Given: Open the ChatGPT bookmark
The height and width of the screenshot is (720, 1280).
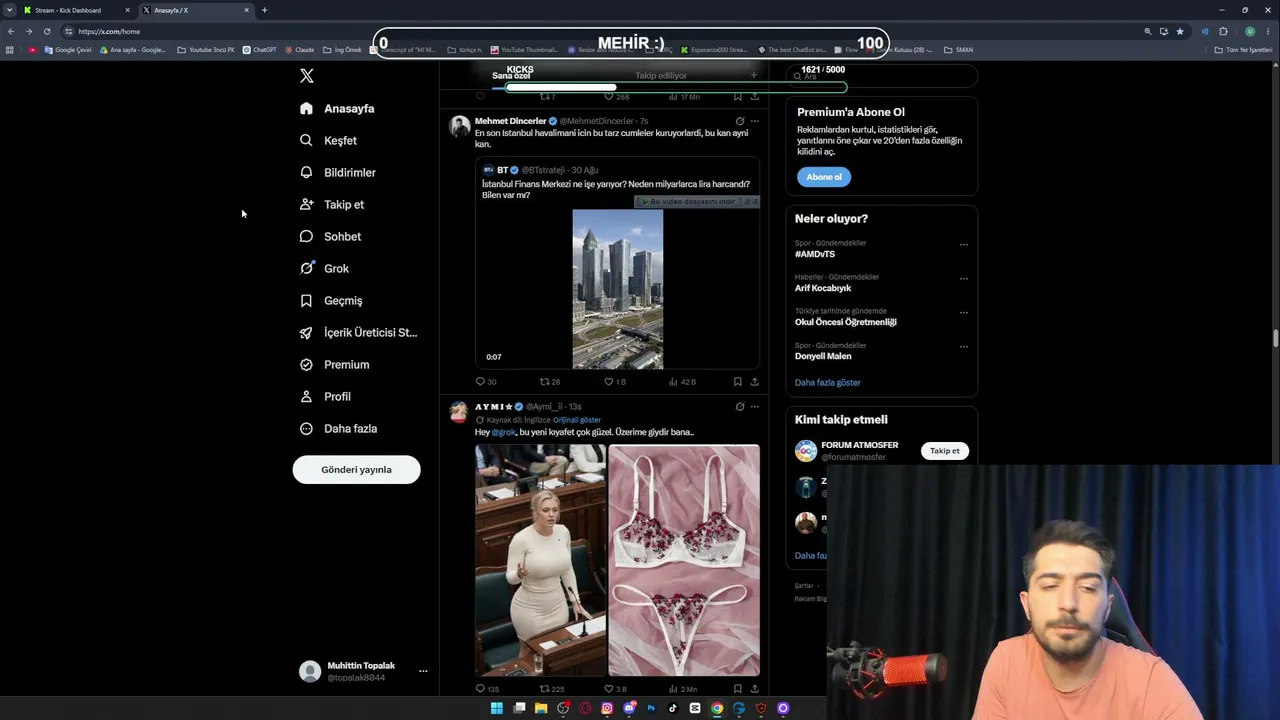Looking at the screenshot, I should pyautogui.click(x=260, y=50).
